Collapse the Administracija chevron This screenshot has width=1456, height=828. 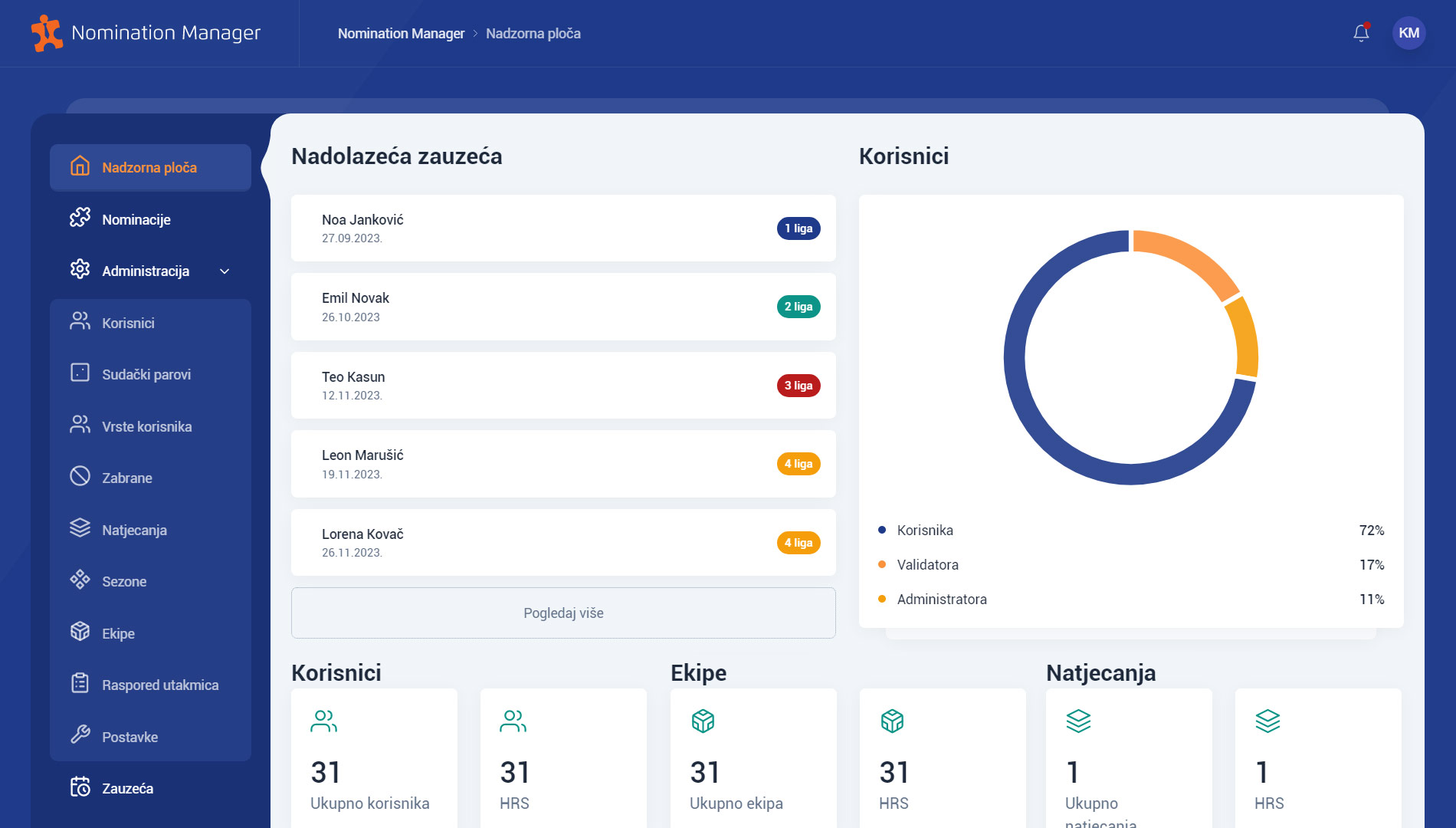[x=225, y=271]
